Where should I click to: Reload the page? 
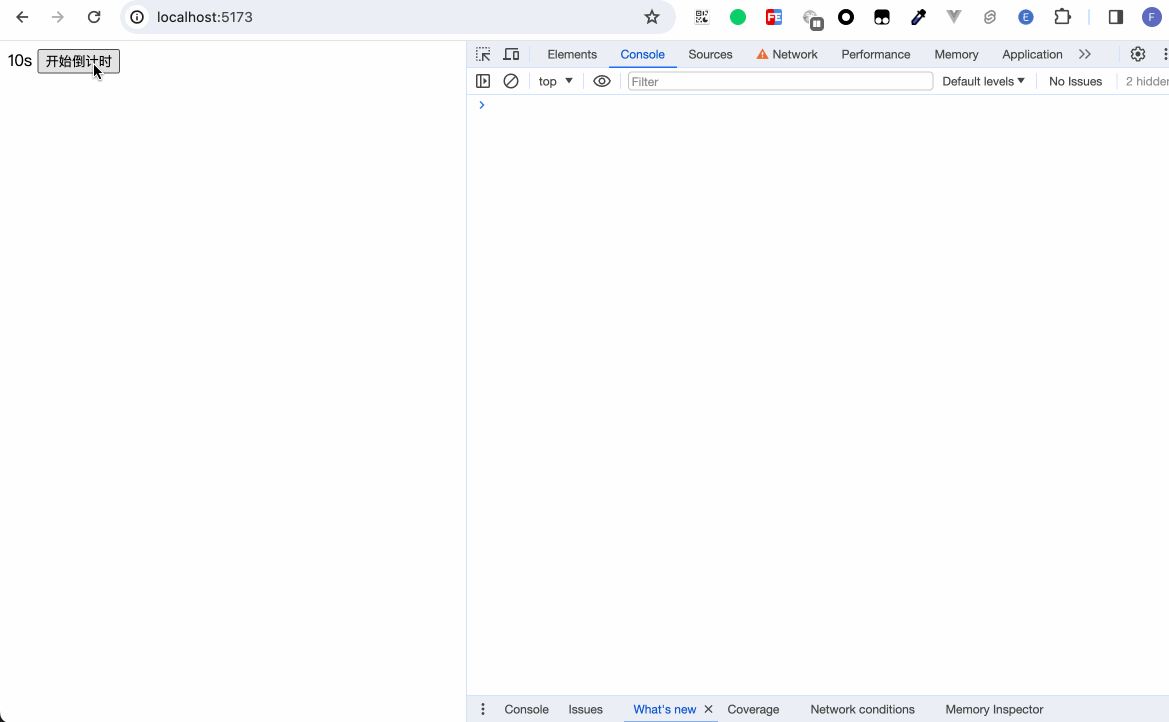[x=94, y=17]
